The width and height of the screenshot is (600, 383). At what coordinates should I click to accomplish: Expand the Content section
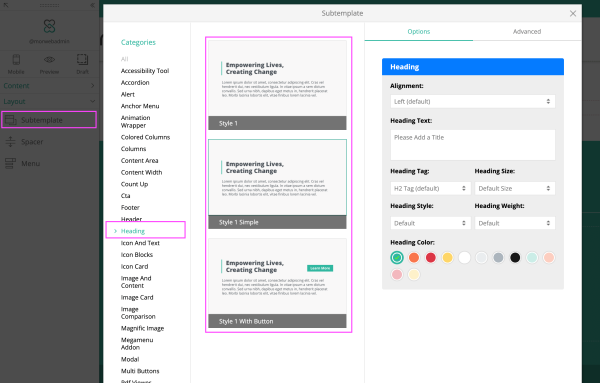coord(49,86)
